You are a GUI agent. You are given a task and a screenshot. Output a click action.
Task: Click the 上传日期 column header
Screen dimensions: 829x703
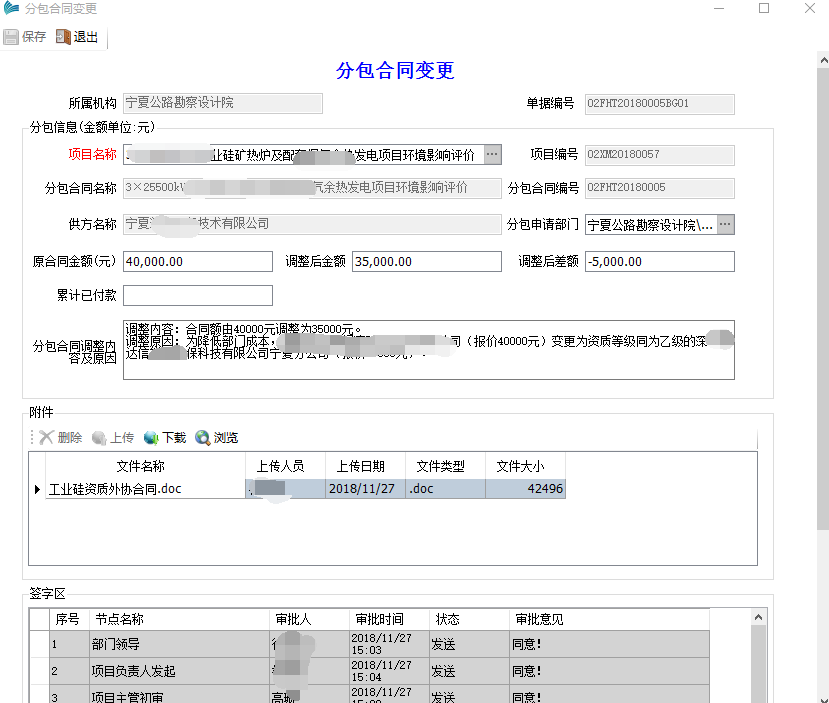click(x=365, y=466)
